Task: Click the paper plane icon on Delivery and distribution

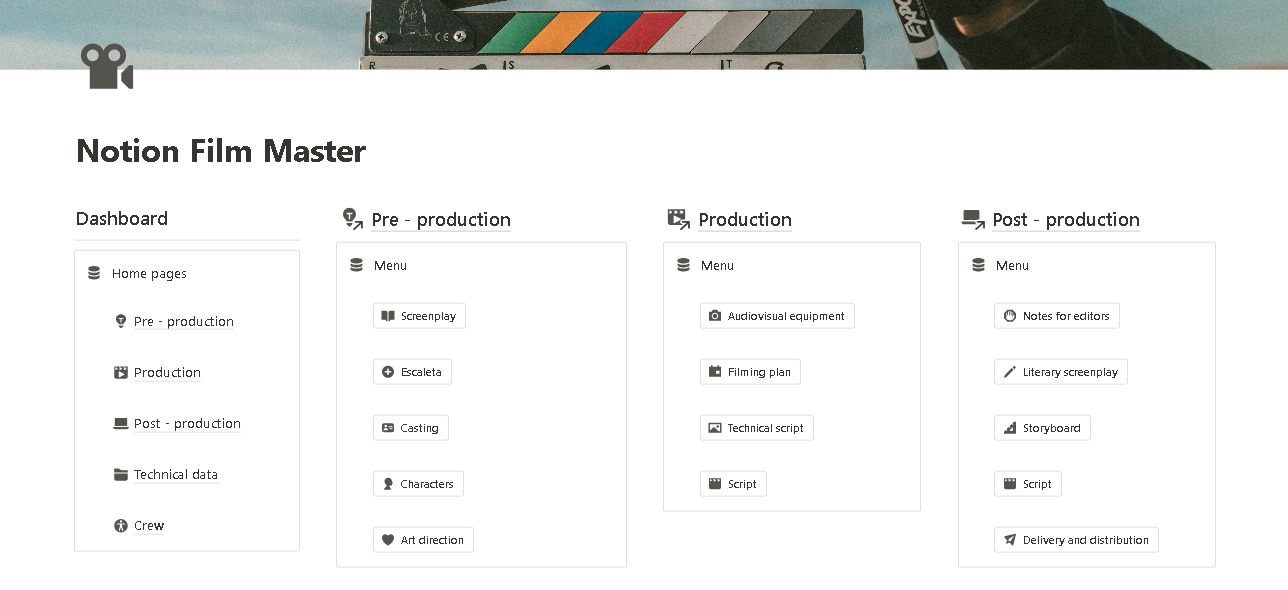Action: click(1009, 540)
